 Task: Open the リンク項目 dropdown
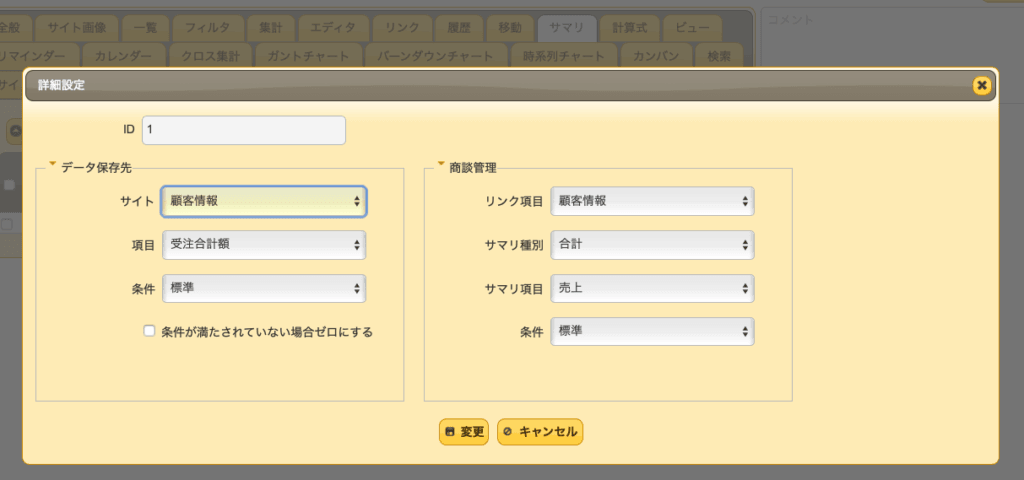(x=652, y=201)
